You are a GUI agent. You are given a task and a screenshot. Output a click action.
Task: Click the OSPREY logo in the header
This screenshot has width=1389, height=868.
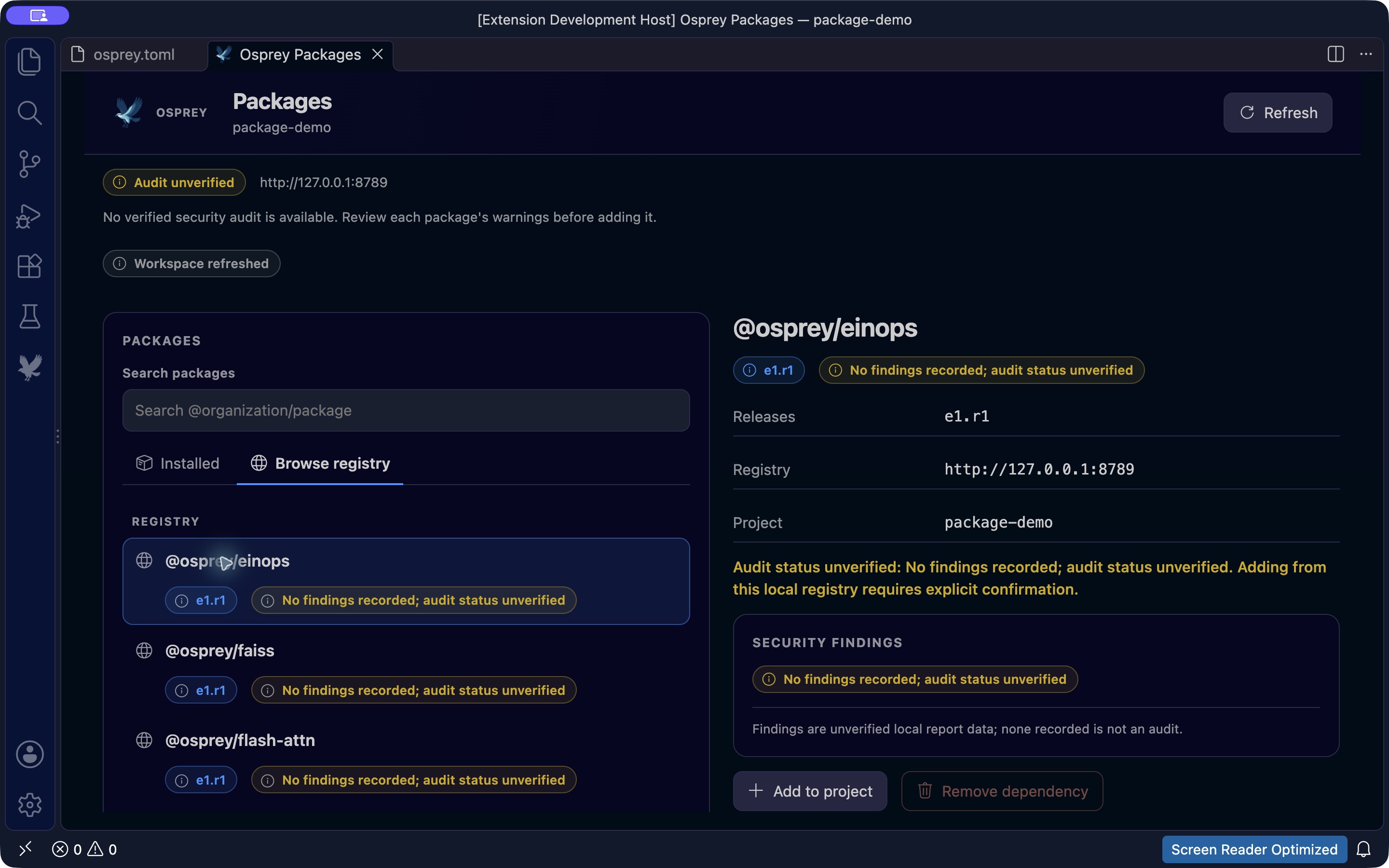pyautogui.click(x=160, y=112)
